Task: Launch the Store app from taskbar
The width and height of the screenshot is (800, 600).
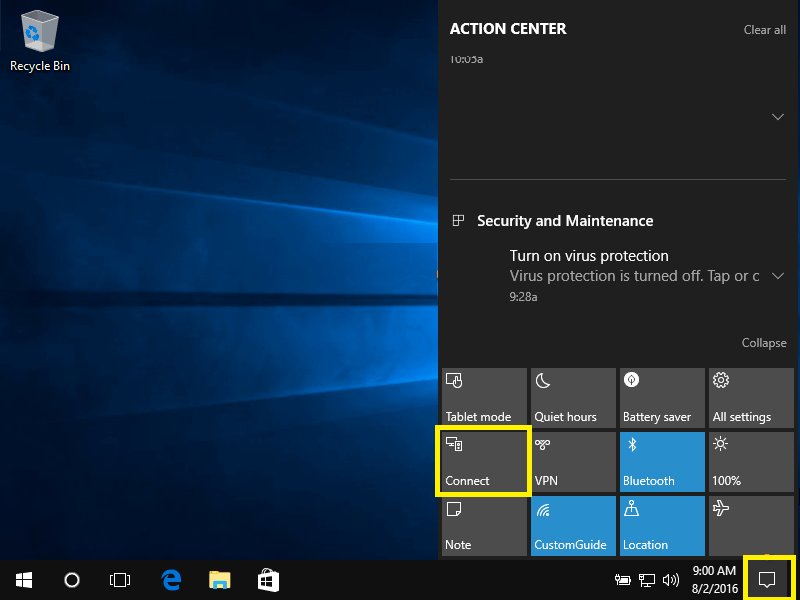Action: (268, 579)
